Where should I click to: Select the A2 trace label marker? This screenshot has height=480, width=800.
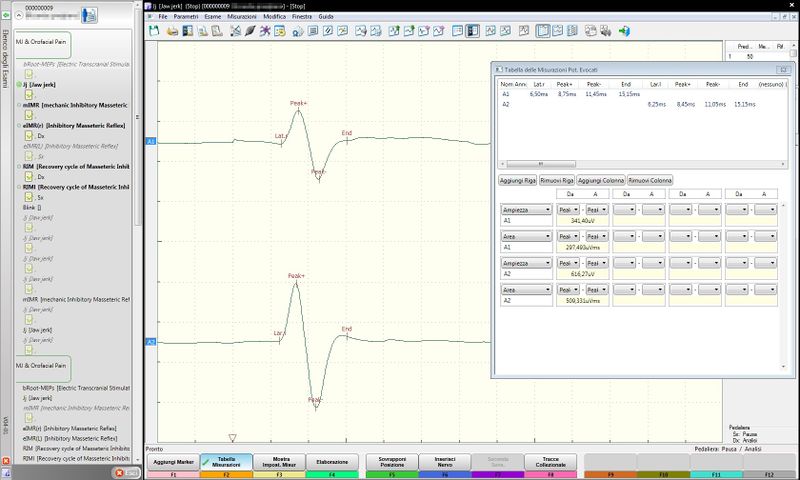coord(151,342)
